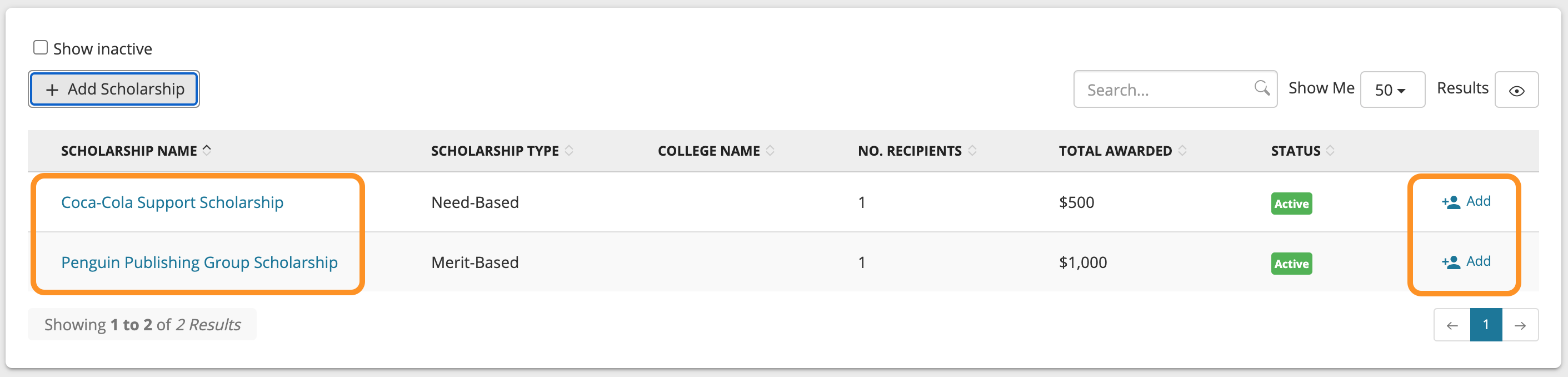Sort by Total Awarded column arrows
The height and width of the screenshot is (377, 1568).
click(x=1182, y=151)
